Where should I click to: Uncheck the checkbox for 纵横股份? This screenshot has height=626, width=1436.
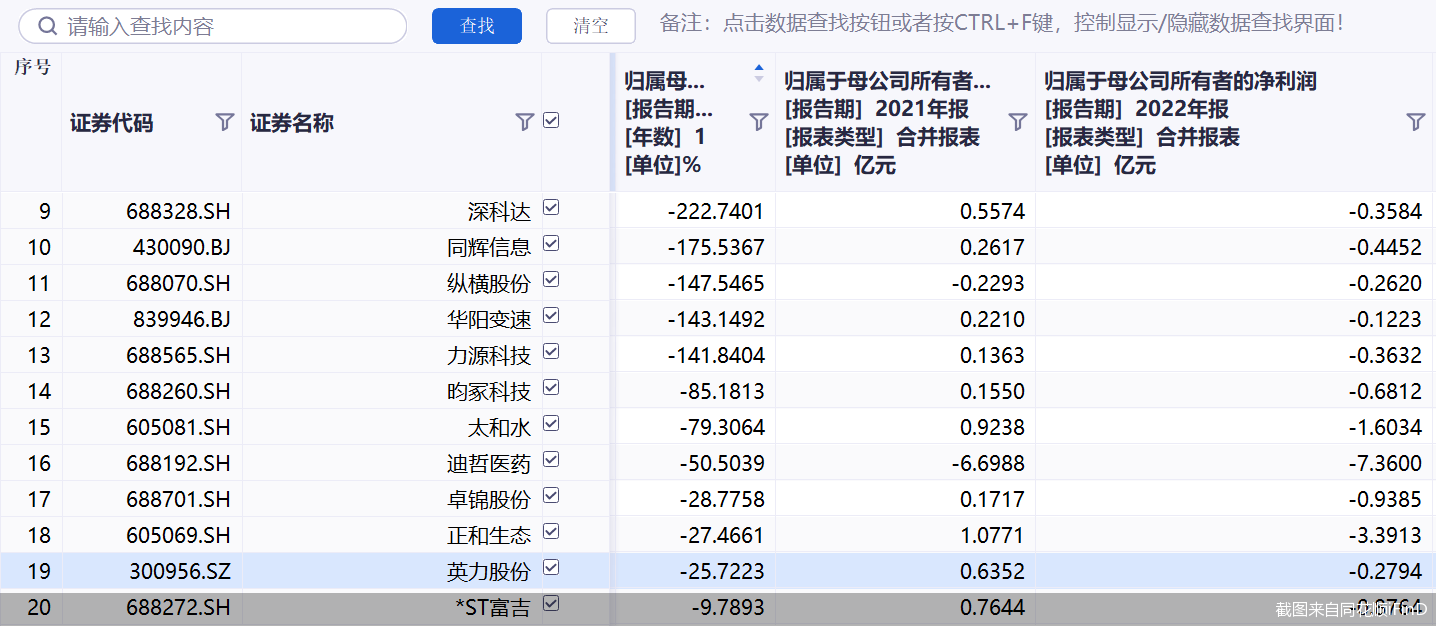(x=551, y=280)
